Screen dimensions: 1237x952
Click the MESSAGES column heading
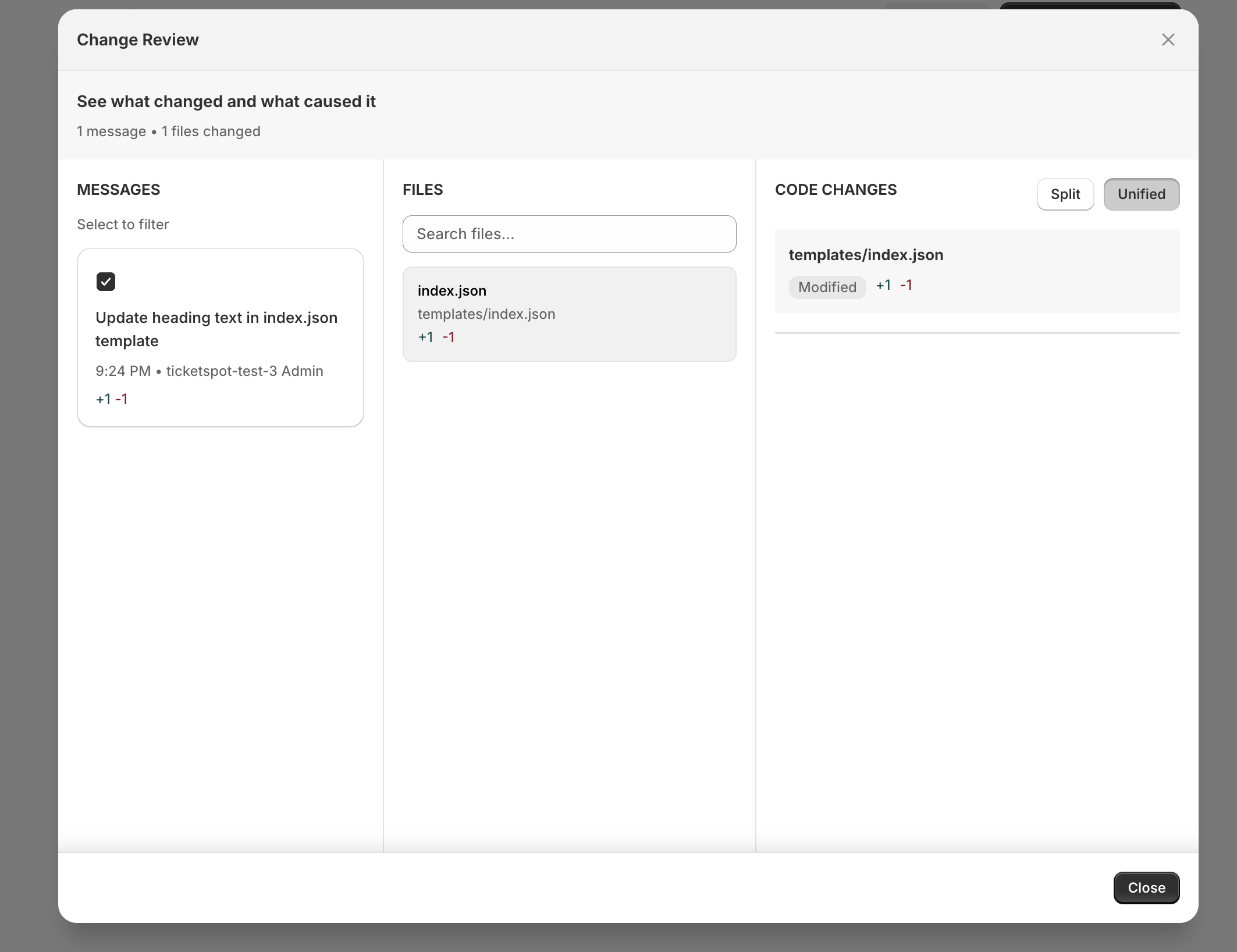click(119, 190)
